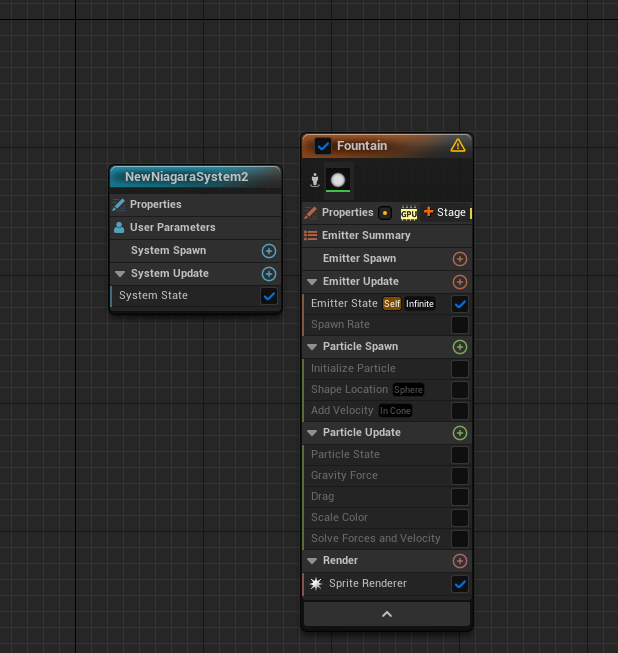Click the Sprite Renderer starburst icon
This screenshot has height=653, width=618.
(x=316, y=584)
